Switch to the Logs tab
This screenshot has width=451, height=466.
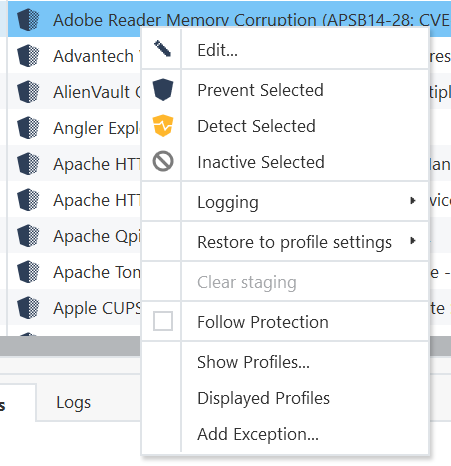(73, 402)
